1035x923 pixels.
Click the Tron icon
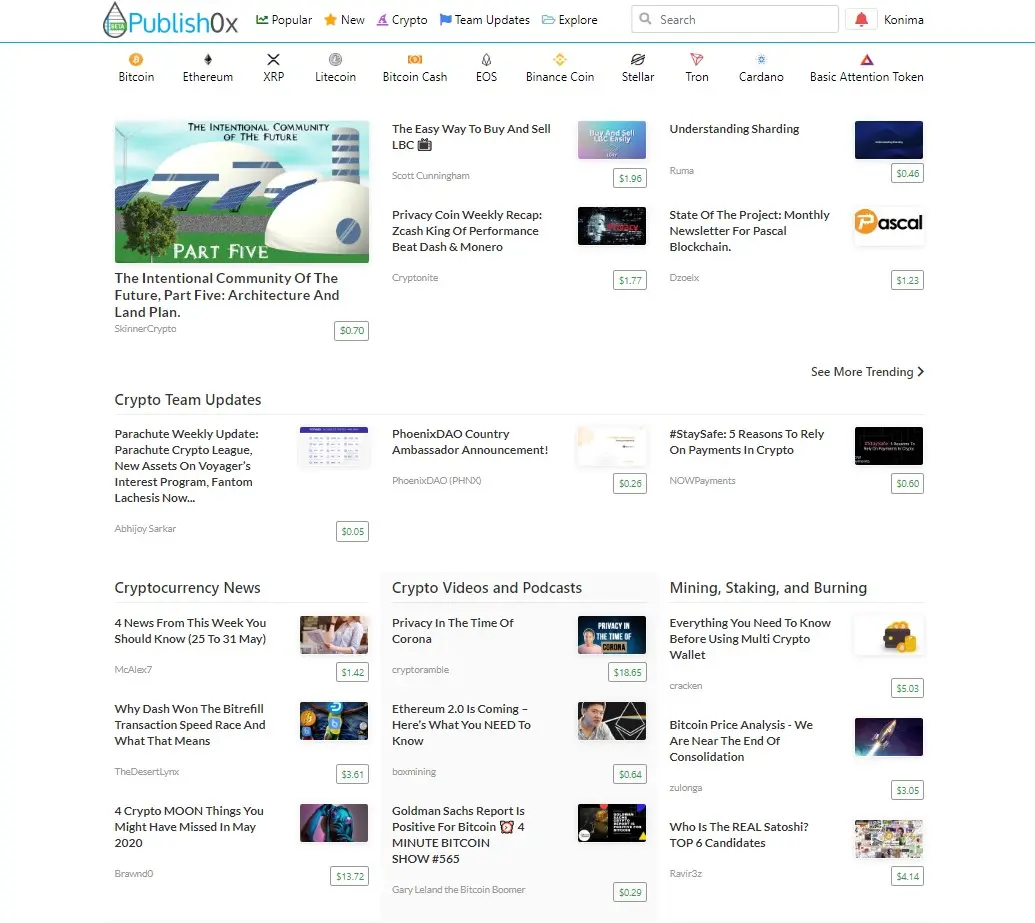click(696, 59)
